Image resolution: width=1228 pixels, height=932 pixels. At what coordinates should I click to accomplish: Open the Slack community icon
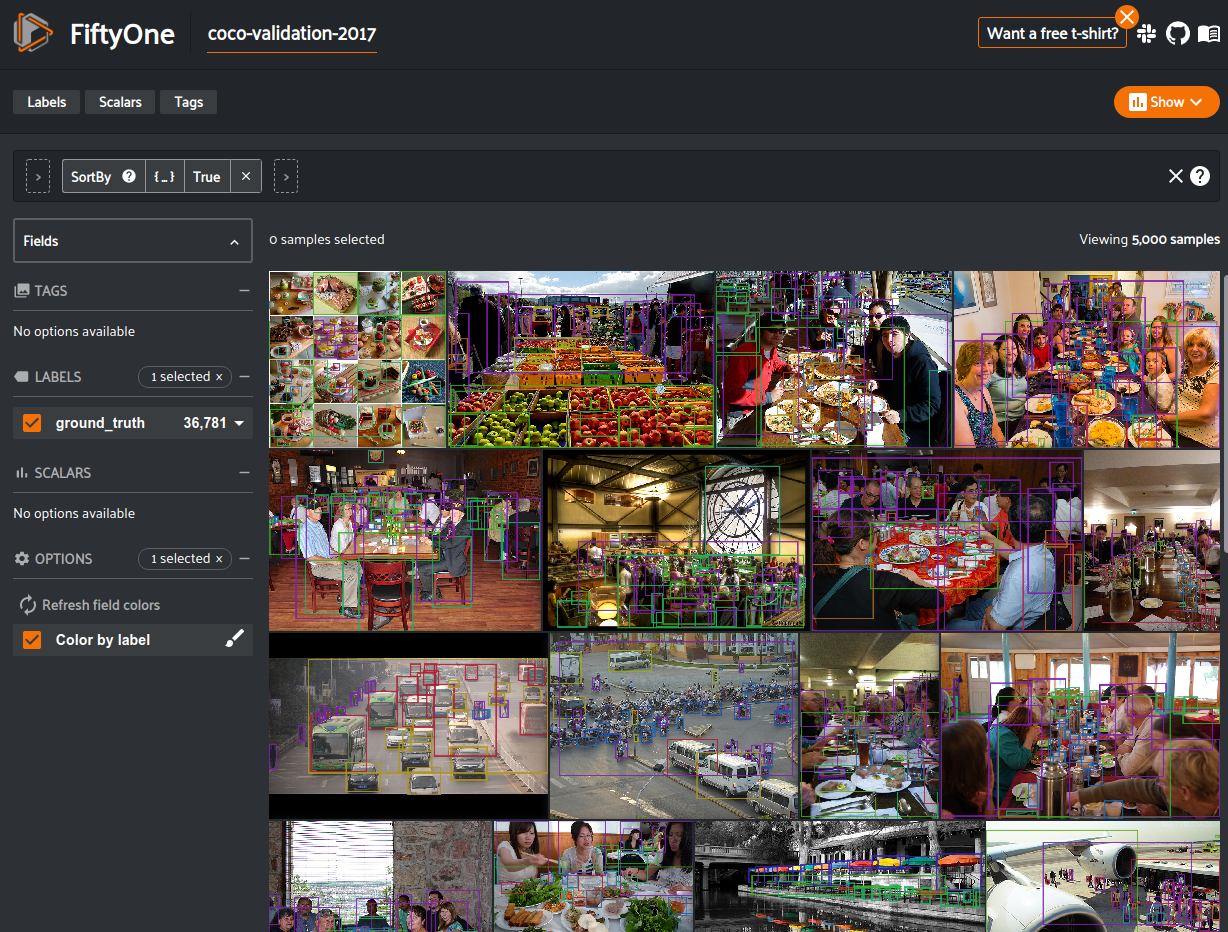[x=1146, y=34]
